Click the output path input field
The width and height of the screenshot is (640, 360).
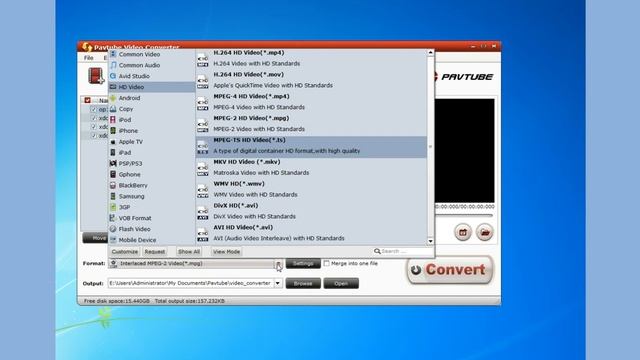[x=191, y=283]
